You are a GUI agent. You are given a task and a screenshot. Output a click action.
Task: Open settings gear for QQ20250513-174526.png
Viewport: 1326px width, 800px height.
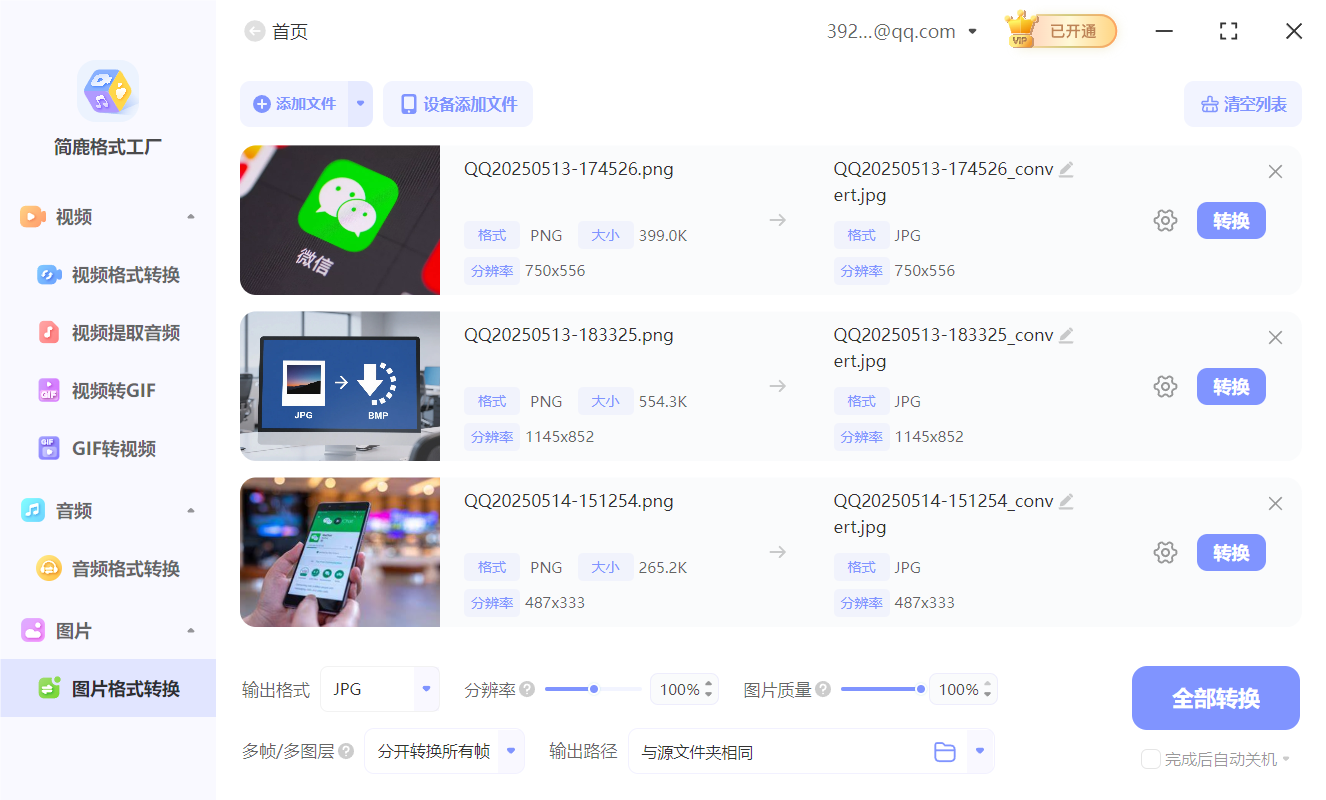(x=1165, y=220)
